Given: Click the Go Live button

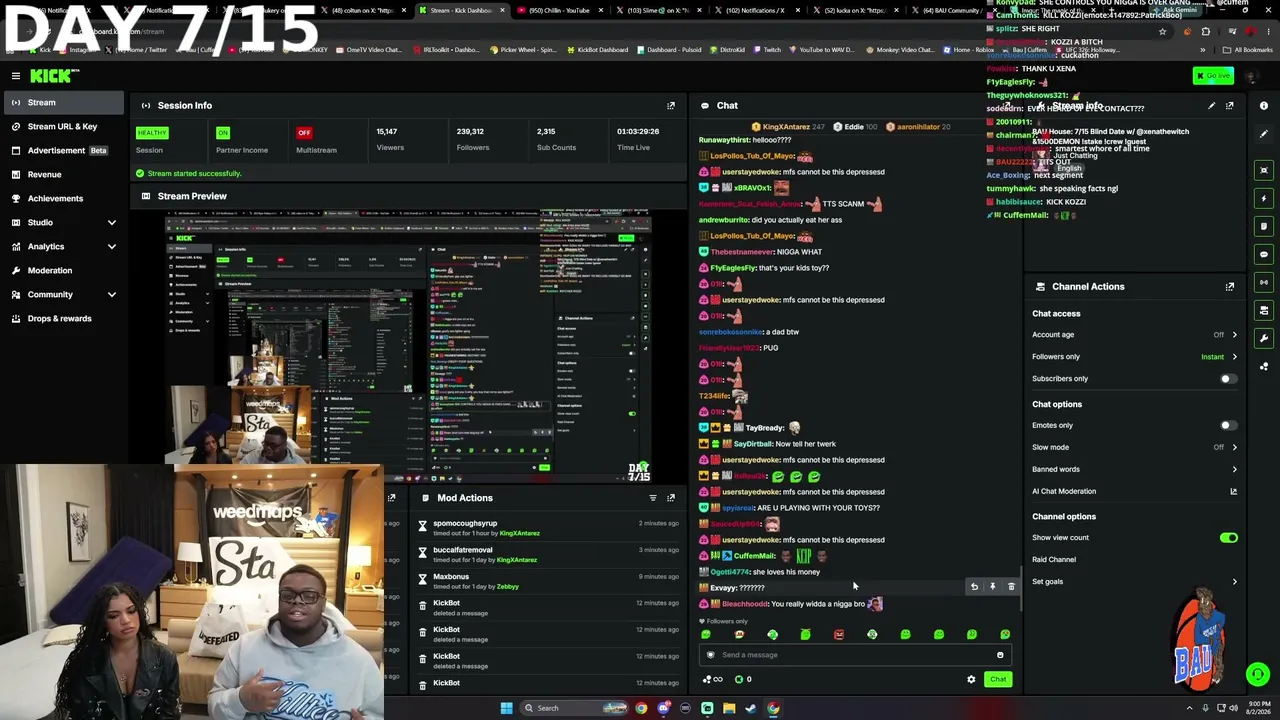Looking at the screenshot, I should pyautogui.click(x=1213, y=76).
